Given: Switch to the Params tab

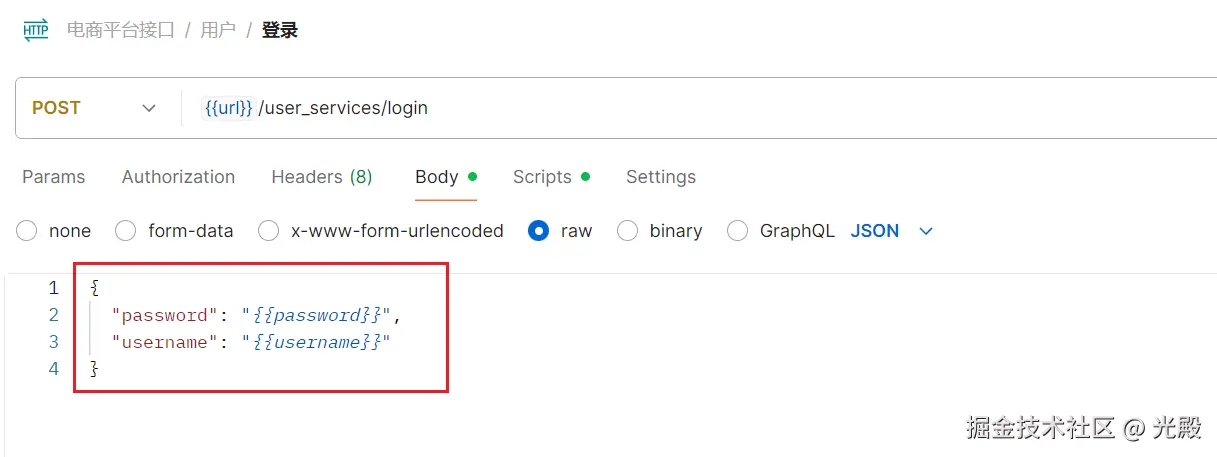Looking at the screenshot, I should coord(54,177).
